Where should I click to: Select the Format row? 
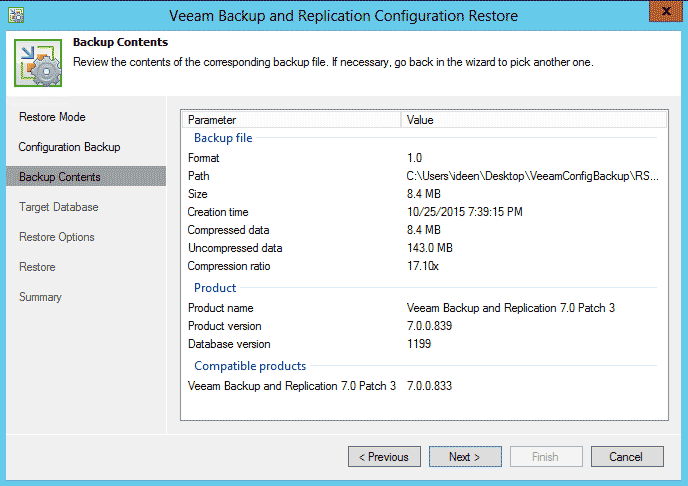424,158
